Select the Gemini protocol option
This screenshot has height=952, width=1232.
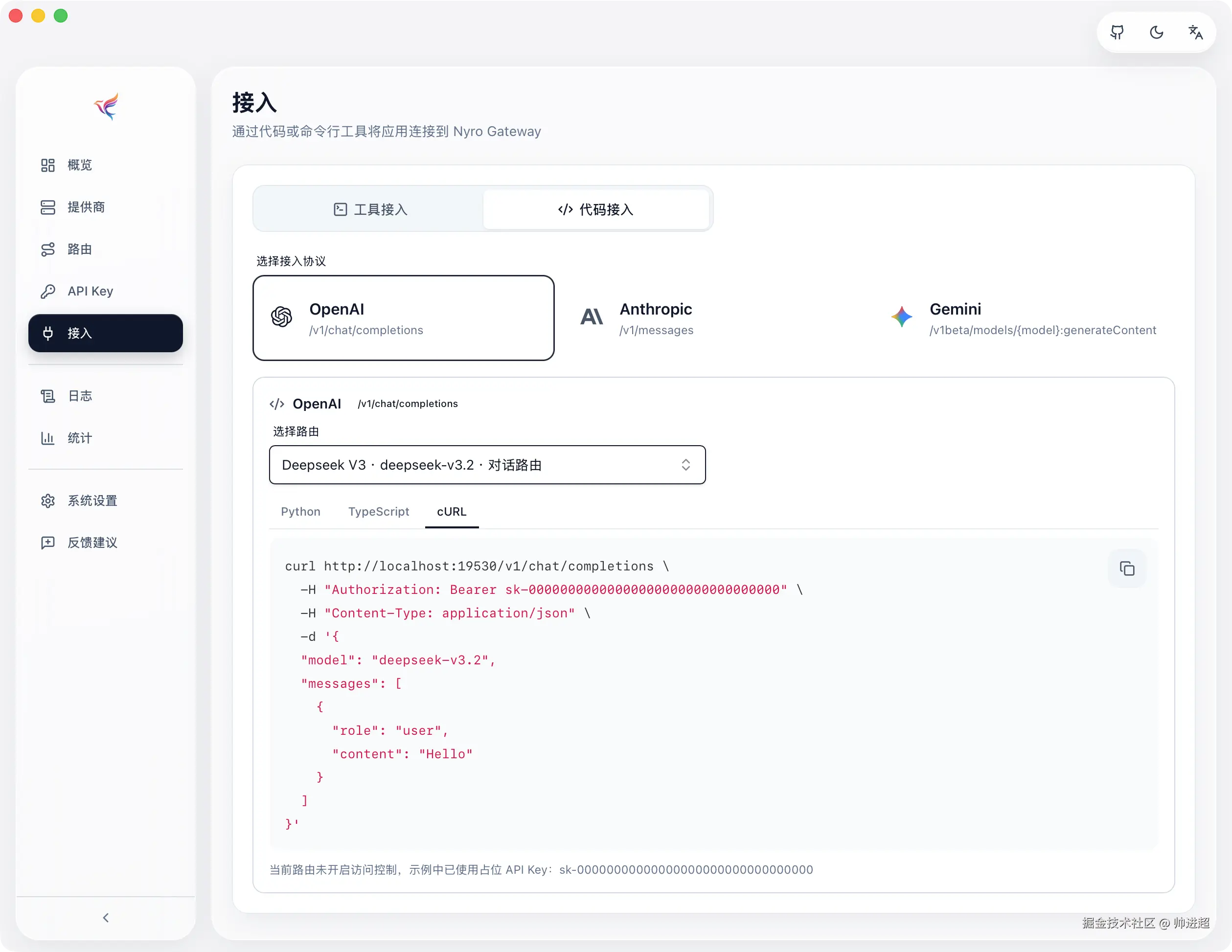[x=1022, y=318]
